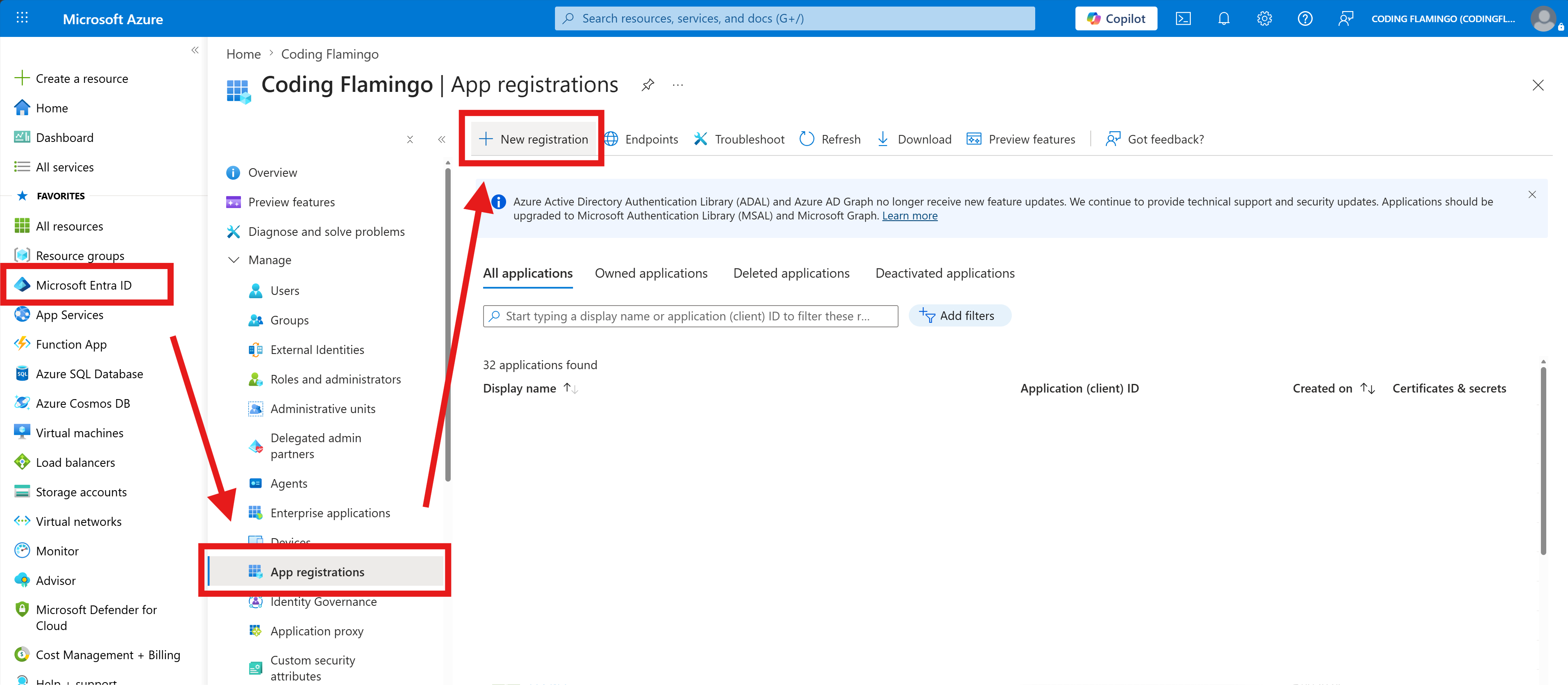Open Users under Manage
The image size is (1568, 685).
click(274, 290)
